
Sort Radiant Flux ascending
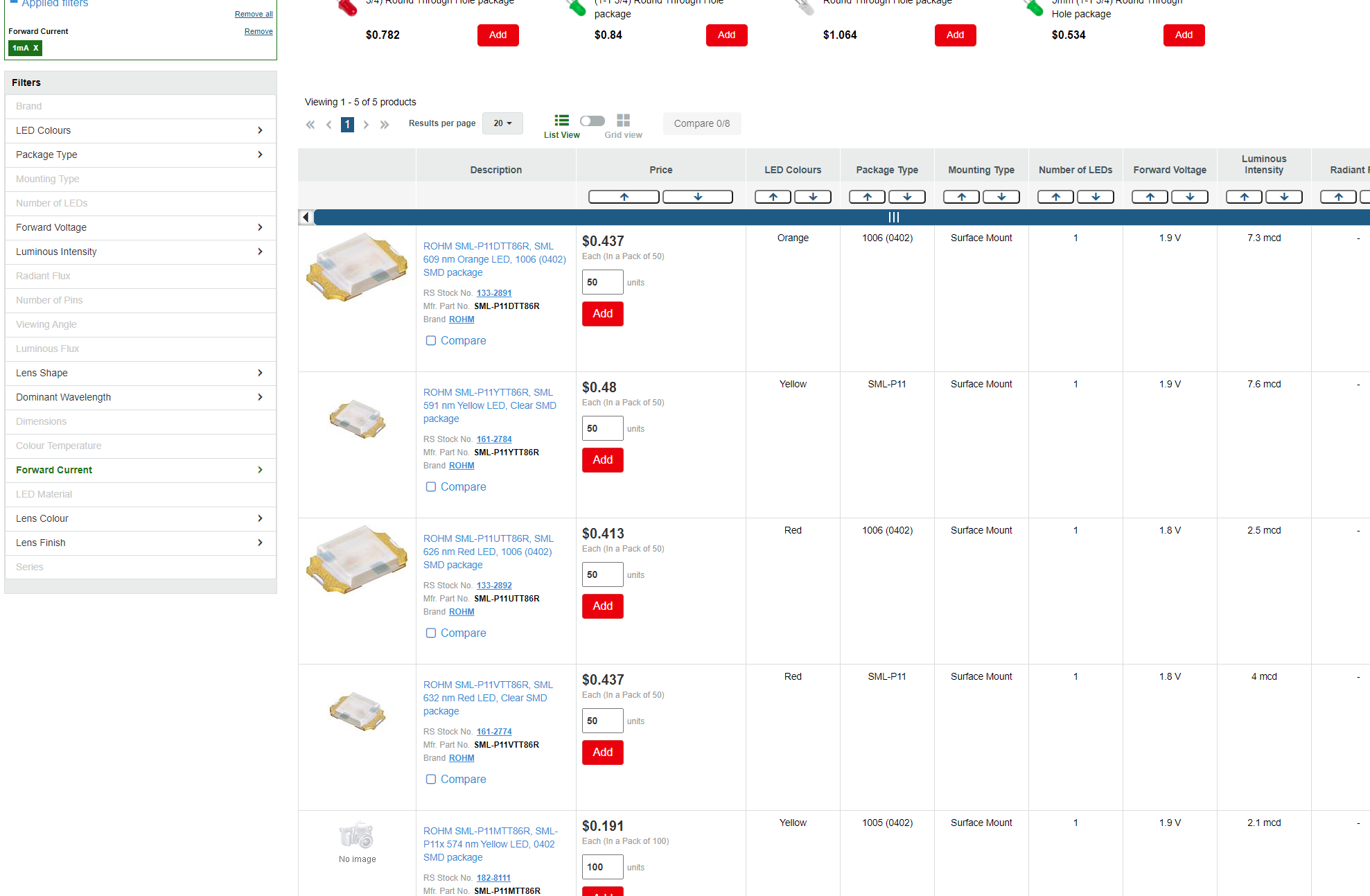click(x=1339, y=197)
